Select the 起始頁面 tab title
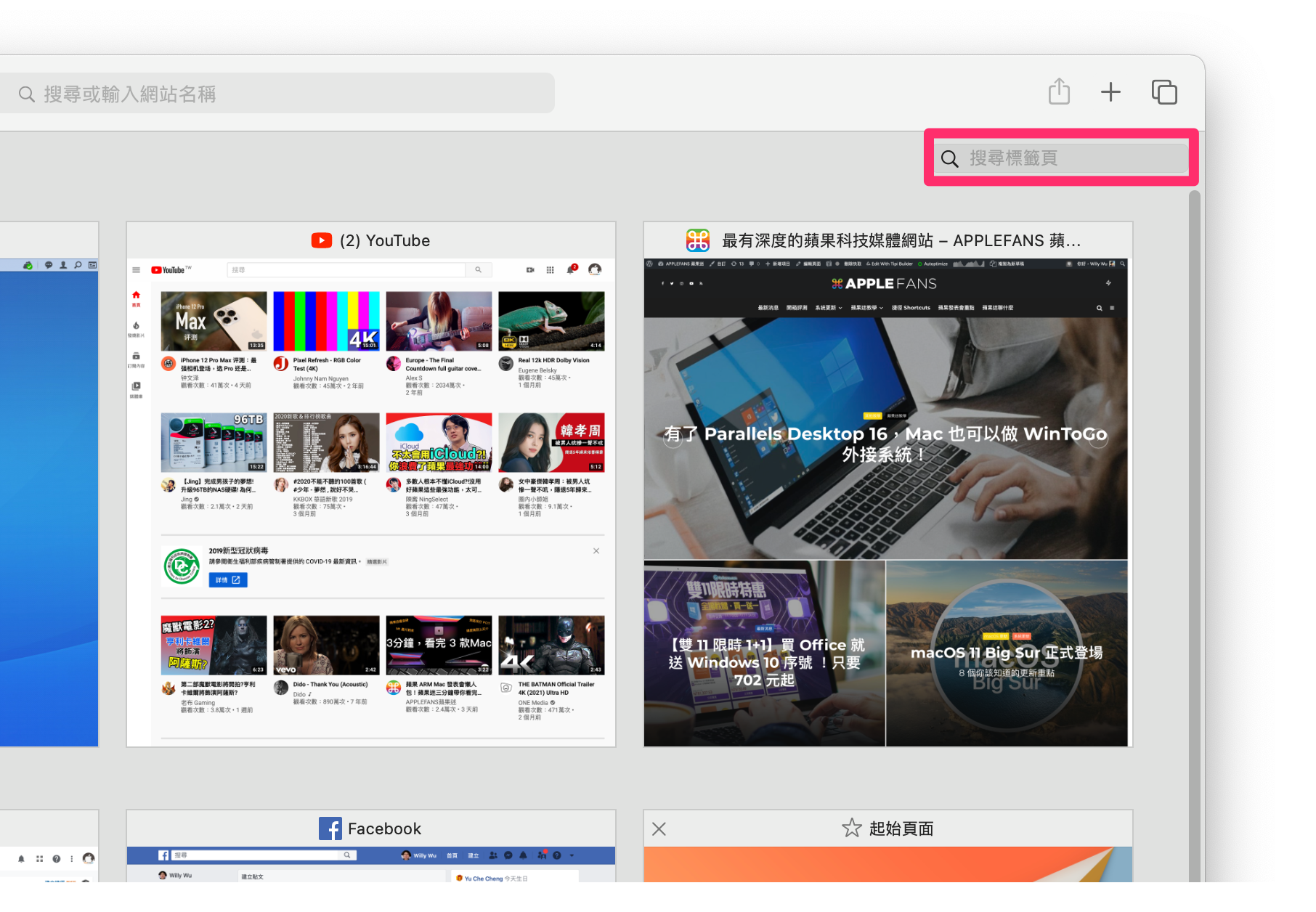1316x912 pixels. pyautogui.click(x=901, y=828)
